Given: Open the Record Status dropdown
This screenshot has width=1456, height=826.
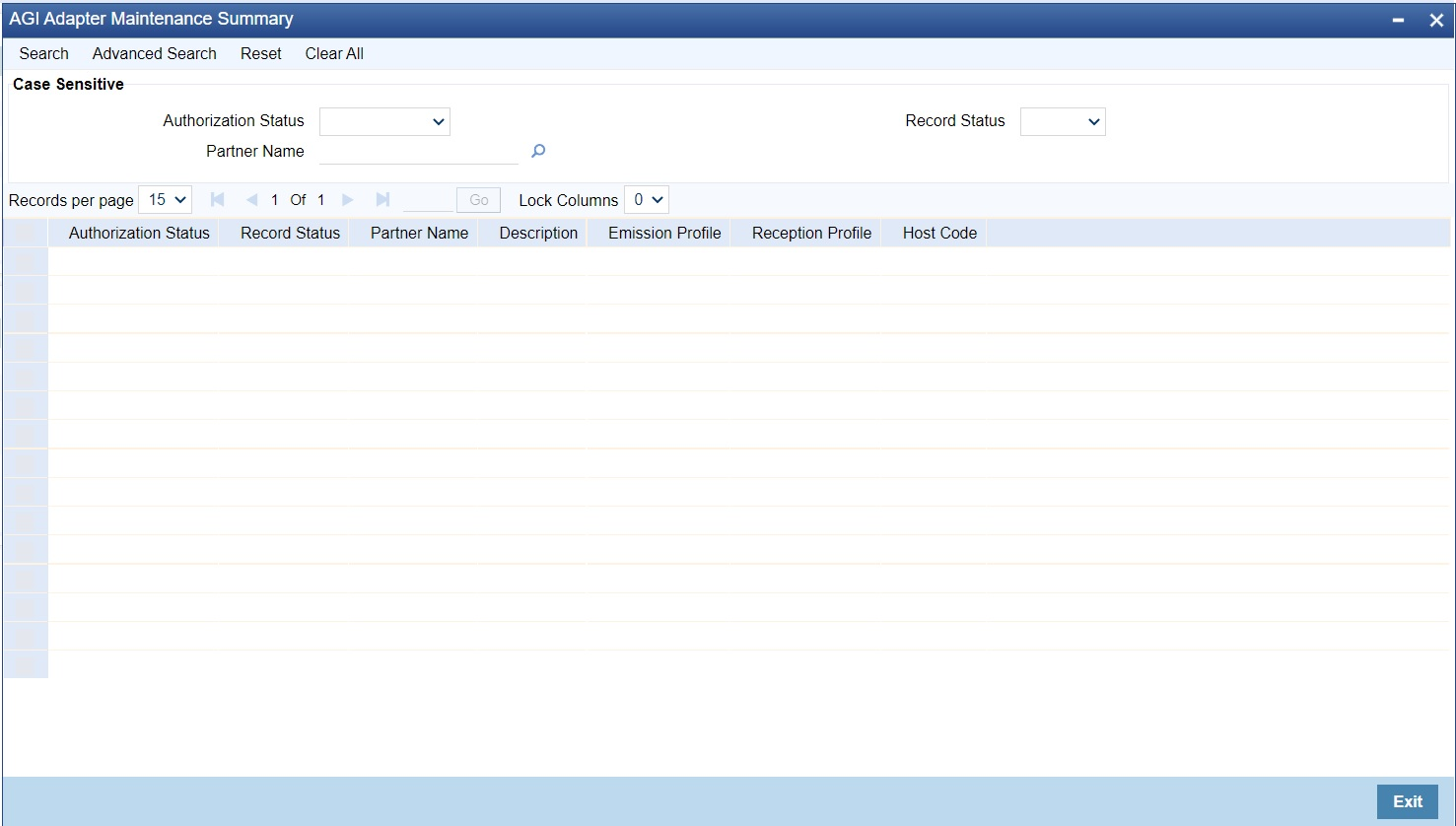Looking at the screenshot, I should click(x=1063, y=121).
